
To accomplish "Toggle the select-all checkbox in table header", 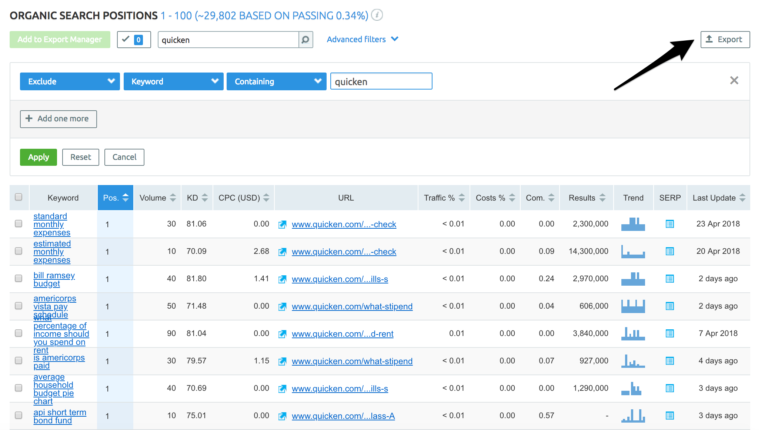I will (x=19, y=197).
